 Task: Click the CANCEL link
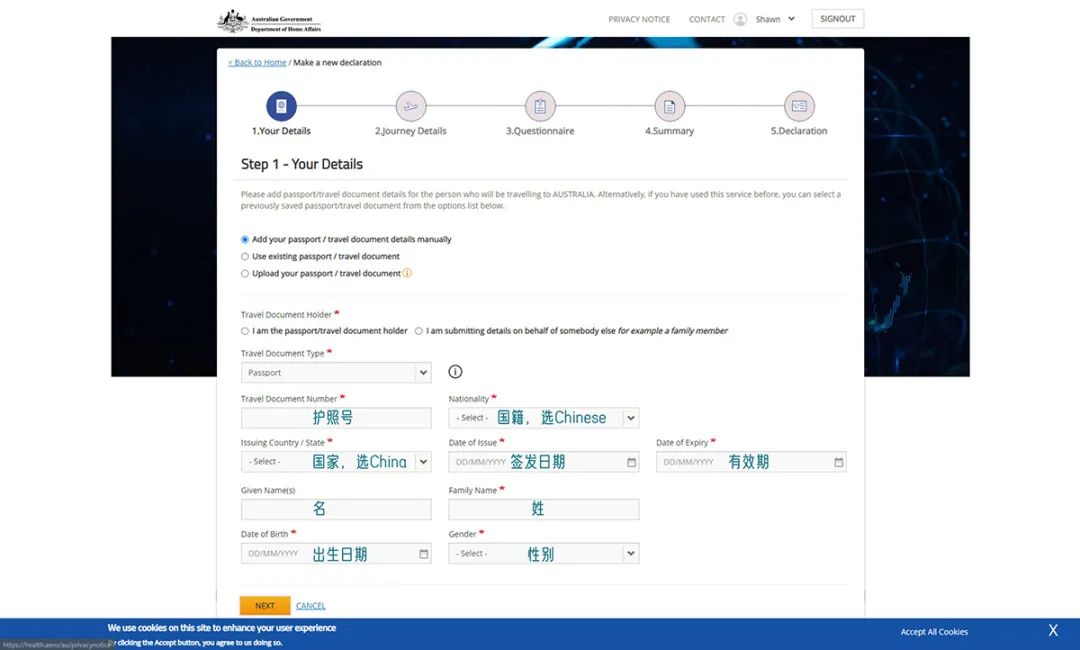(x=311, y=606)
